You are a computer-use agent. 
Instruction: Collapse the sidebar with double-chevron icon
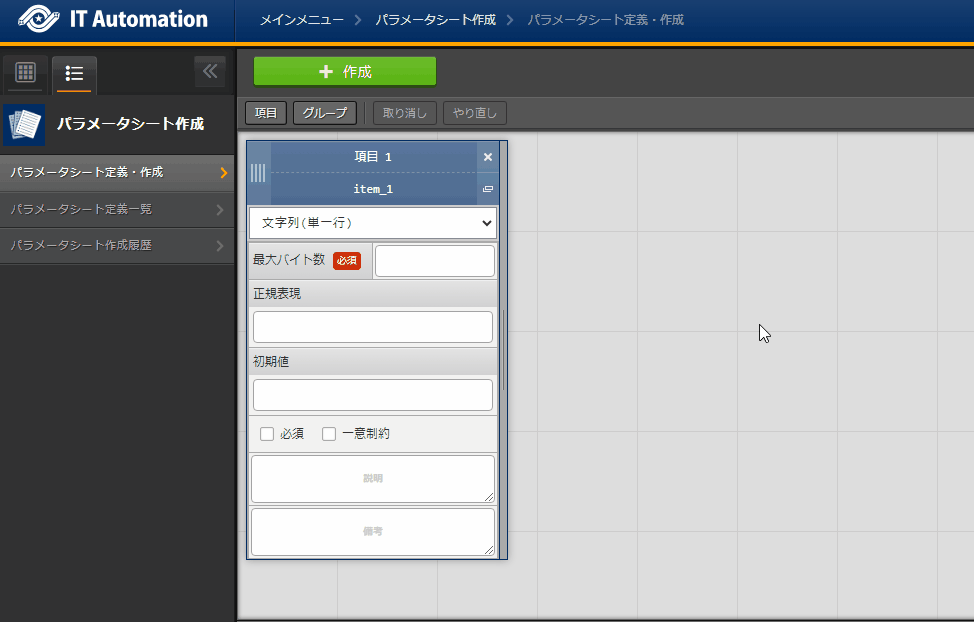(210, 71)
